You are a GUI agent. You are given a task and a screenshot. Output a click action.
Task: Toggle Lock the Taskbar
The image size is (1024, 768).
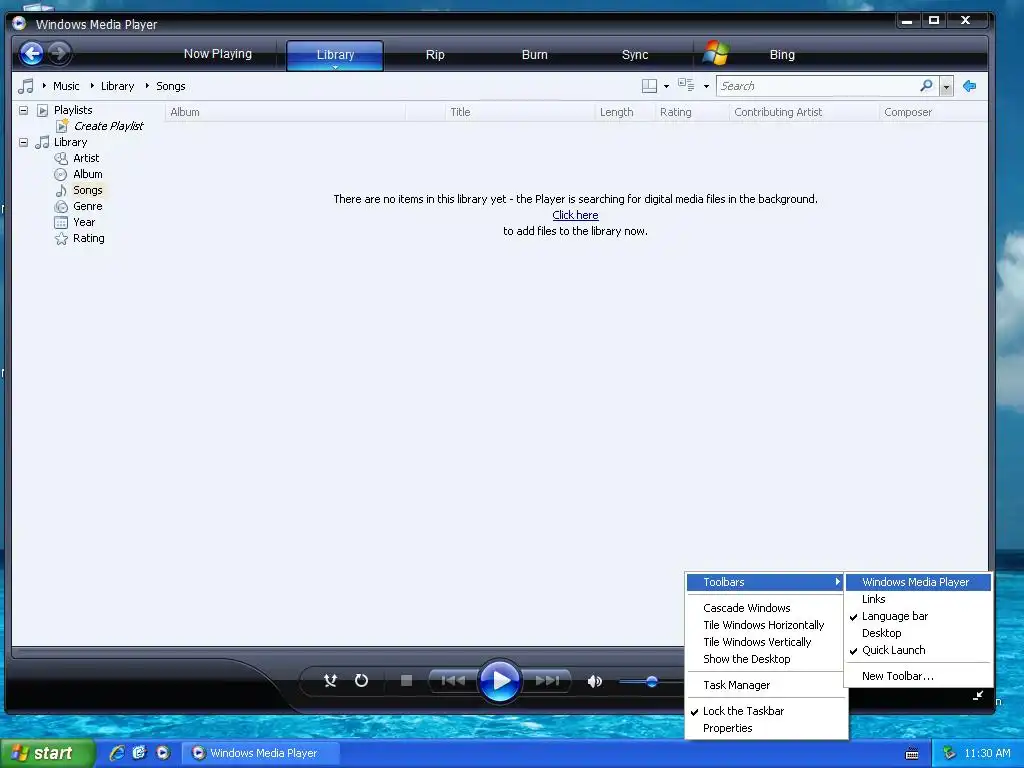[765, 711]
